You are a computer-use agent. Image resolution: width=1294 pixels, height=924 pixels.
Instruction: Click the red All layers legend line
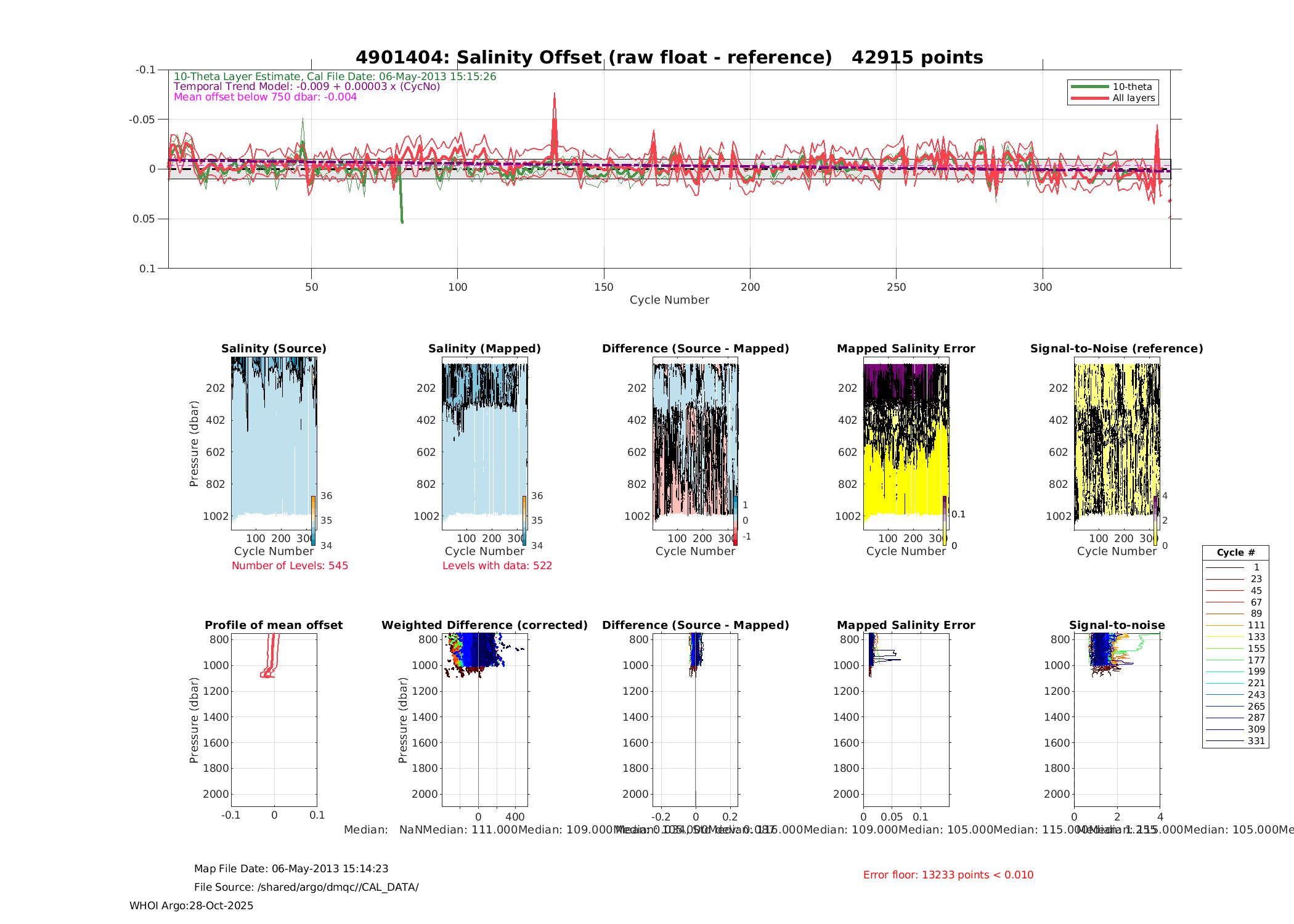pyautogui.click(x=1089, y=98)
